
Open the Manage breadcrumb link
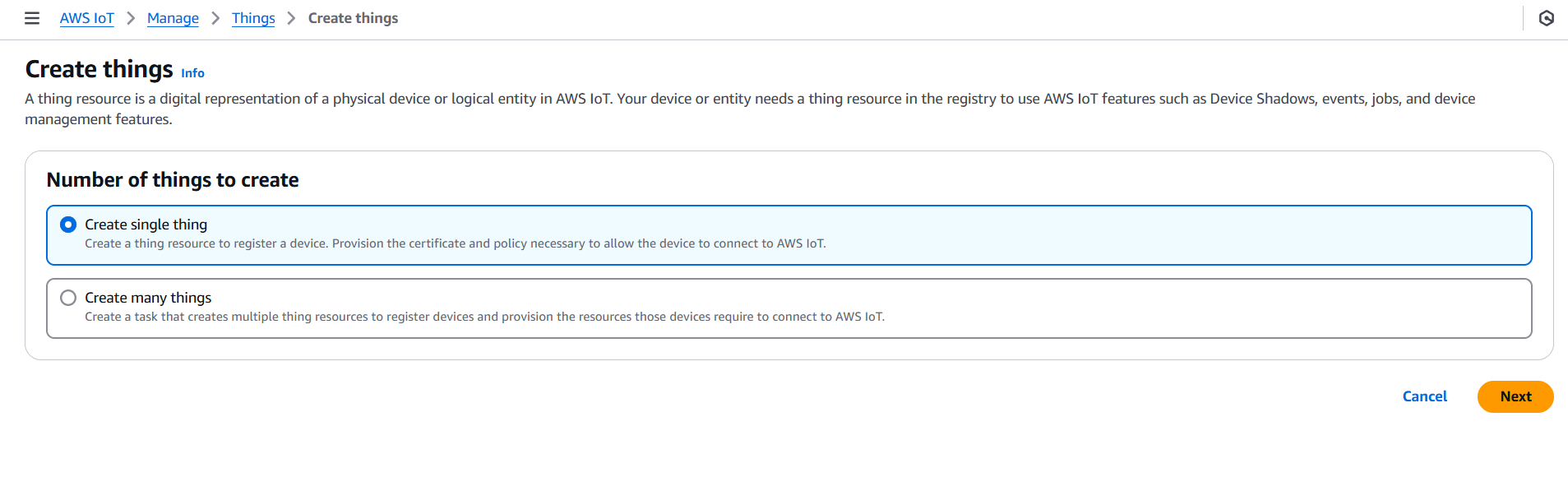173,18
